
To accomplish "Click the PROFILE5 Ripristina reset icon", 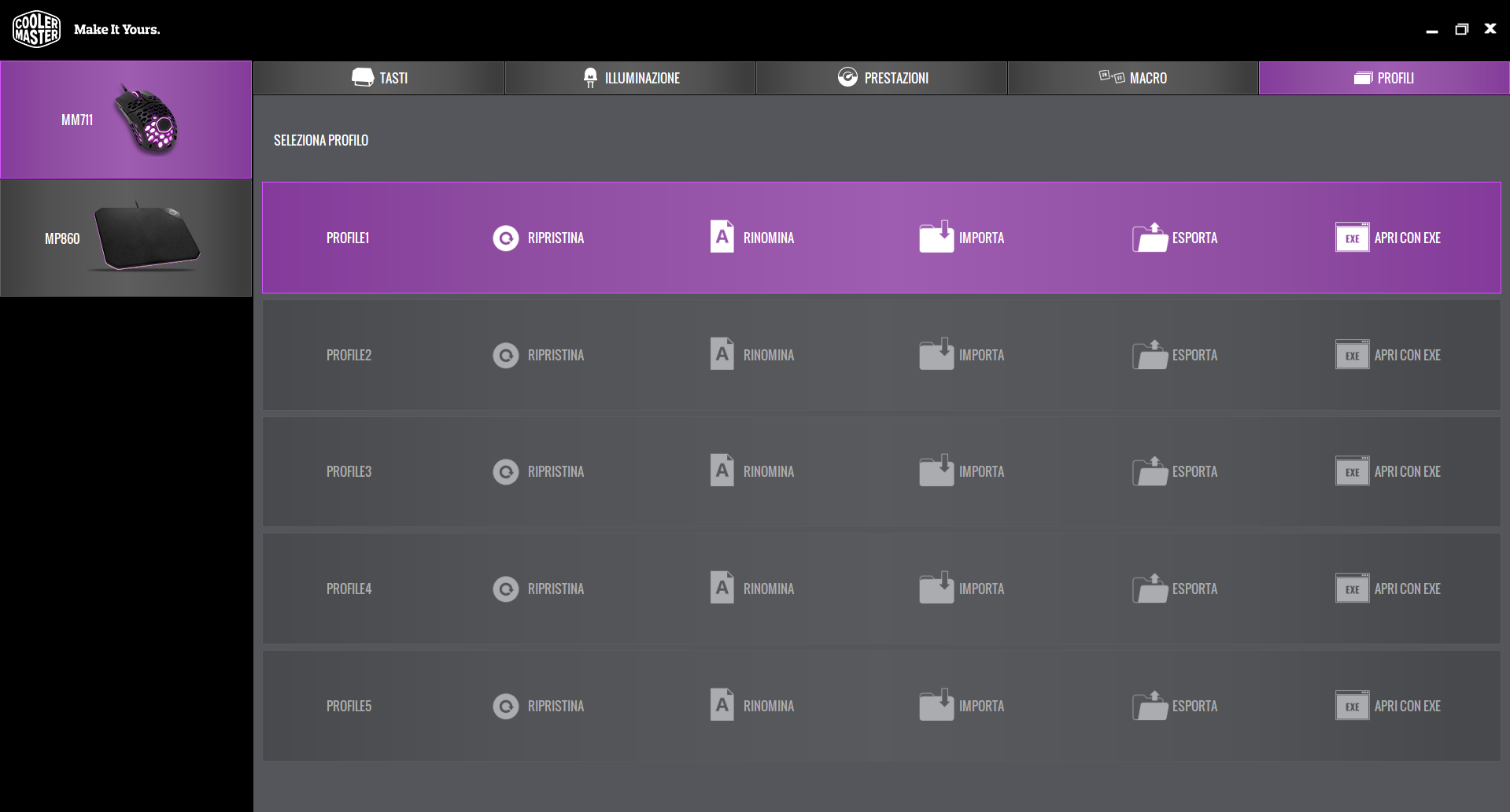I will tap(506, 707).
